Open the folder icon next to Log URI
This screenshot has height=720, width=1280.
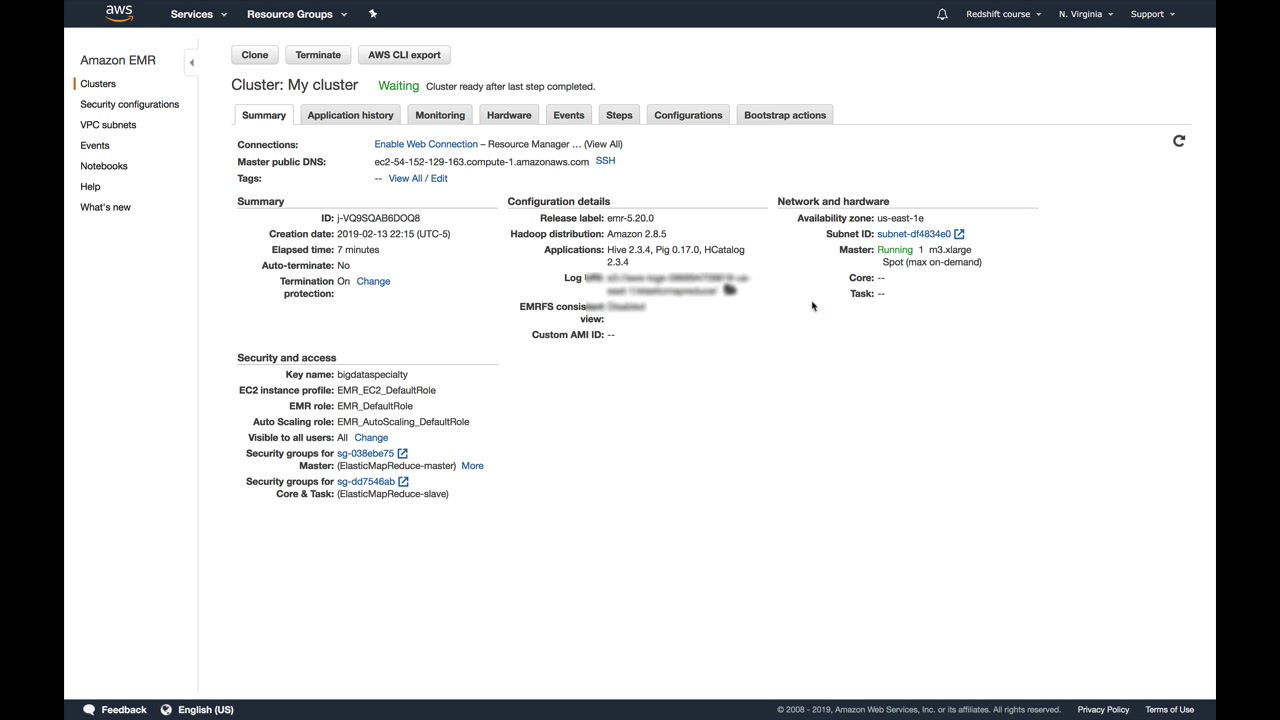[x=729, y=290]
